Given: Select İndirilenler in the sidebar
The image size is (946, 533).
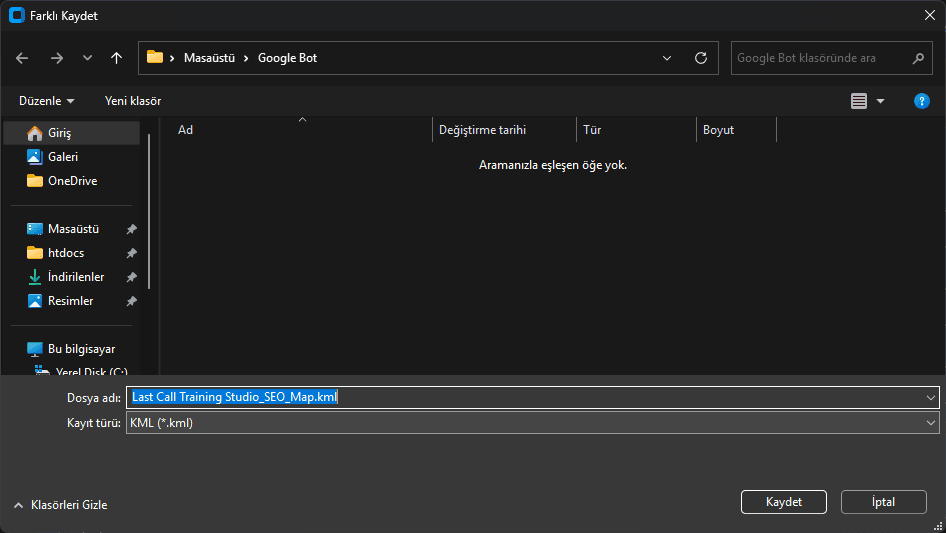Looking at the screenshot, I should pyautogui.click(x=76, y=277).
